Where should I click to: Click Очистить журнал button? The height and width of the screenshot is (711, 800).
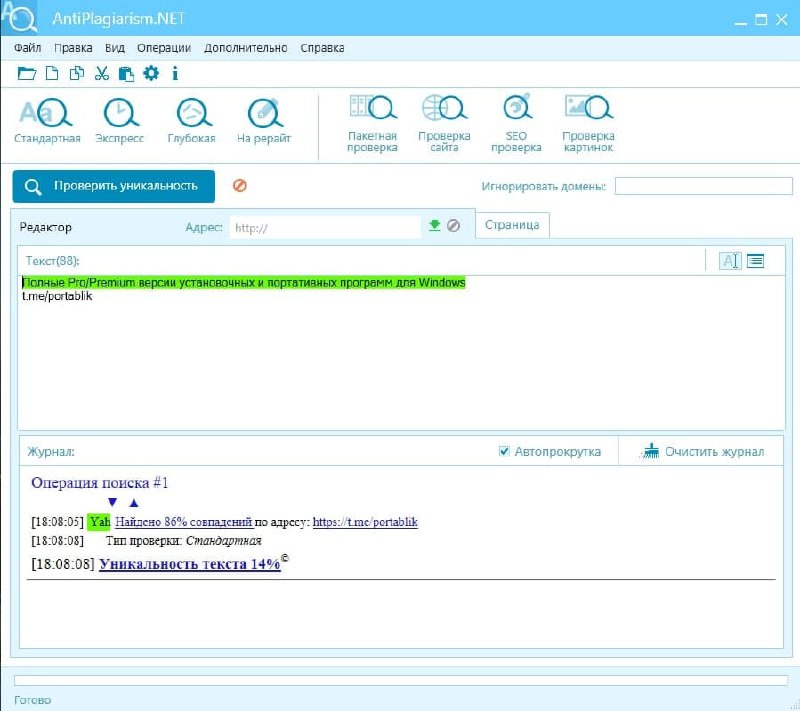point(702,451)
